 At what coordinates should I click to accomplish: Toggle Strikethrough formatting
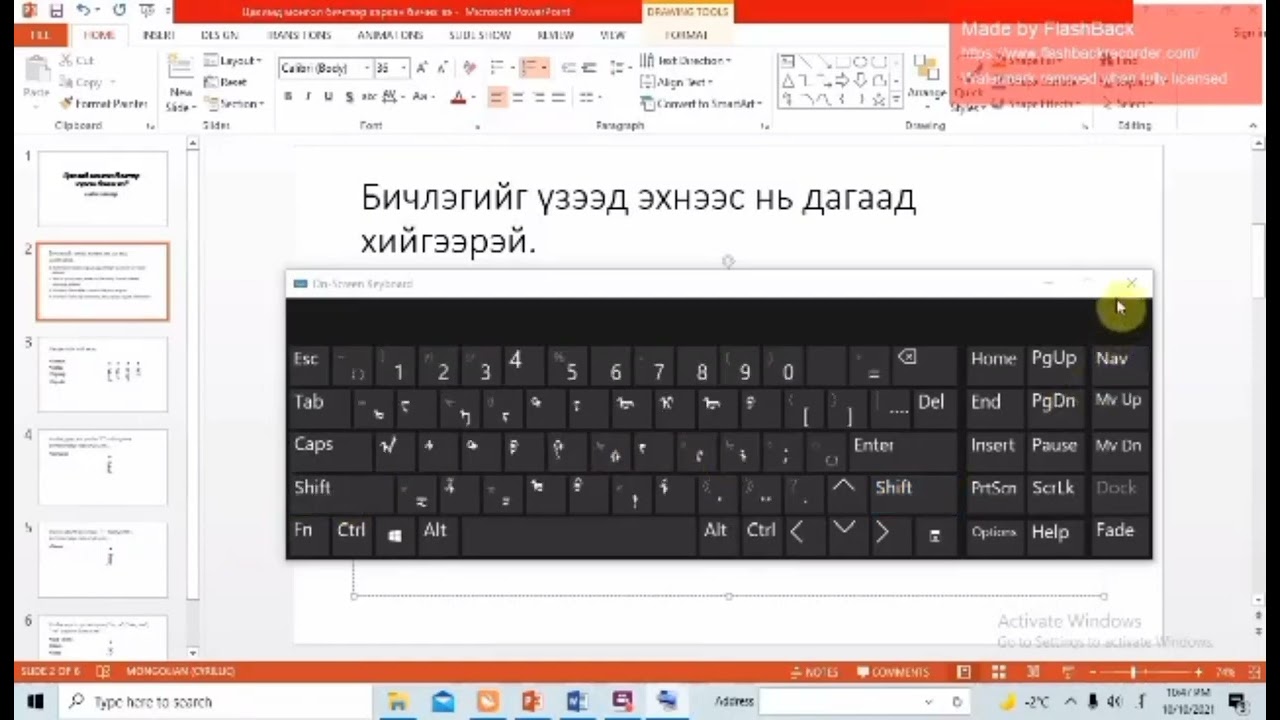point(369,97)
